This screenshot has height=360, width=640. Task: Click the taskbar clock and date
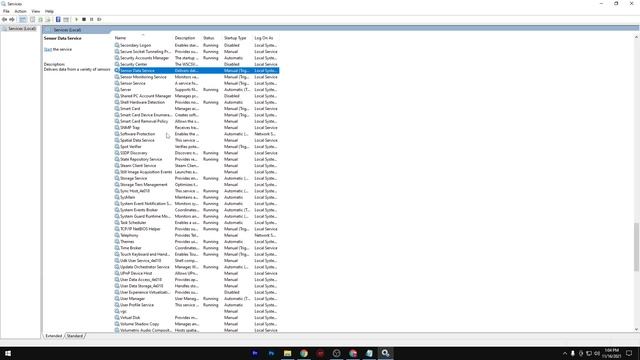click(x=611, y=353)
